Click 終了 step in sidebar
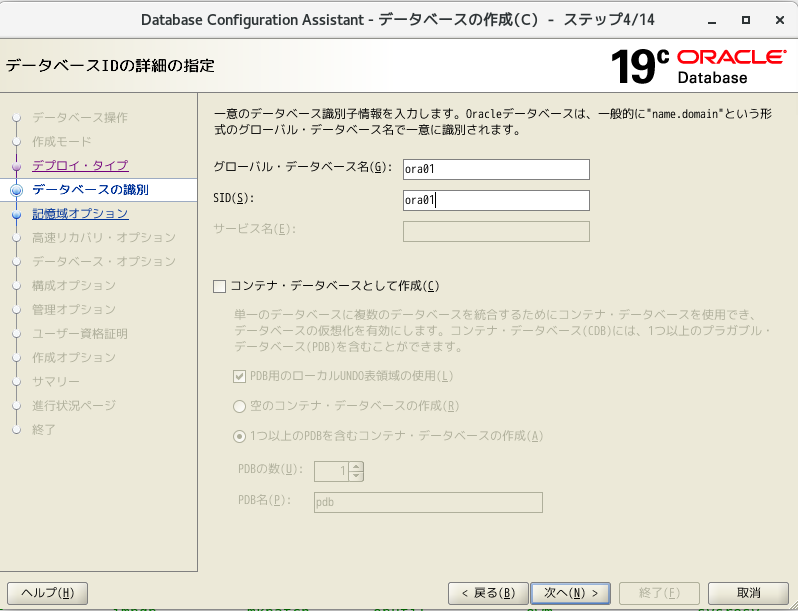798x611 pixels. pyautogui.click(x=44, y=430)
